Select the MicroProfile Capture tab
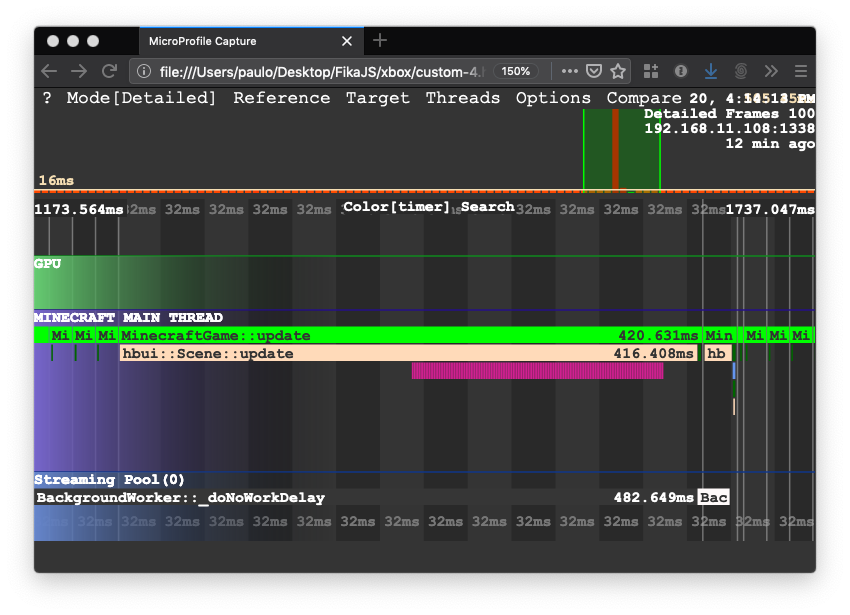 (x=252, y=41)
